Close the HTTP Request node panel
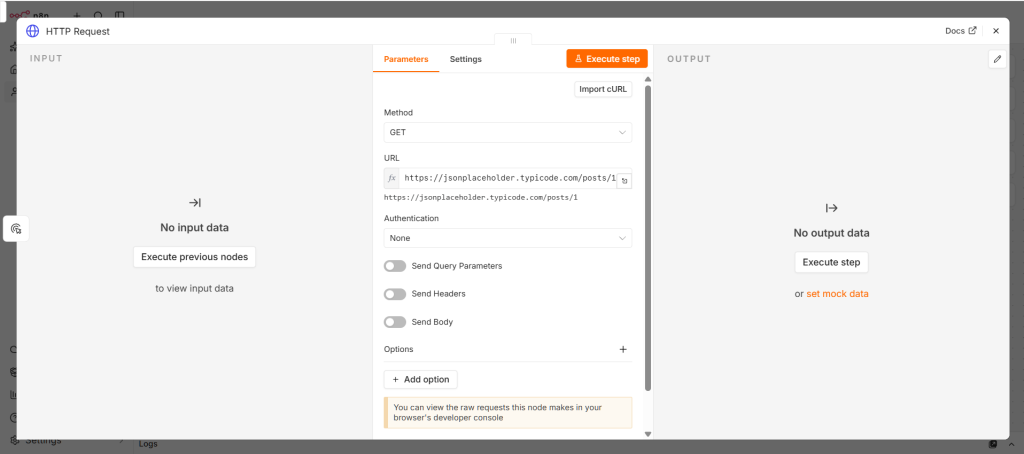 coord(996,31)
